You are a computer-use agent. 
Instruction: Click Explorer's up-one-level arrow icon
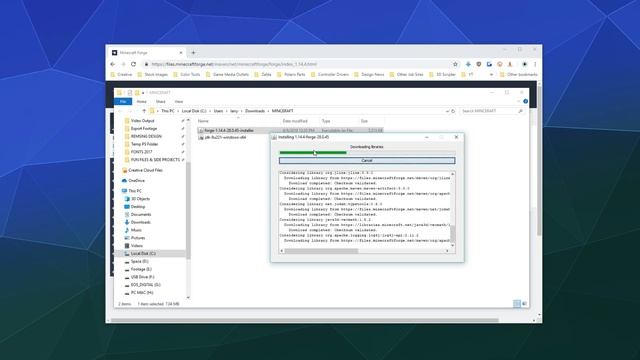click(x=144, y=111)
